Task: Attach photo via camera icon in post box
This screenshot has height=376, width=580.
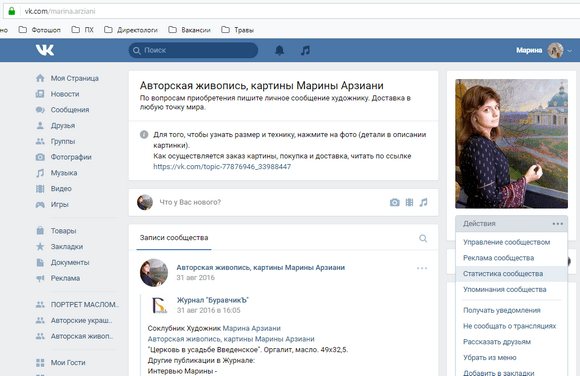Action: click(395, 202)
